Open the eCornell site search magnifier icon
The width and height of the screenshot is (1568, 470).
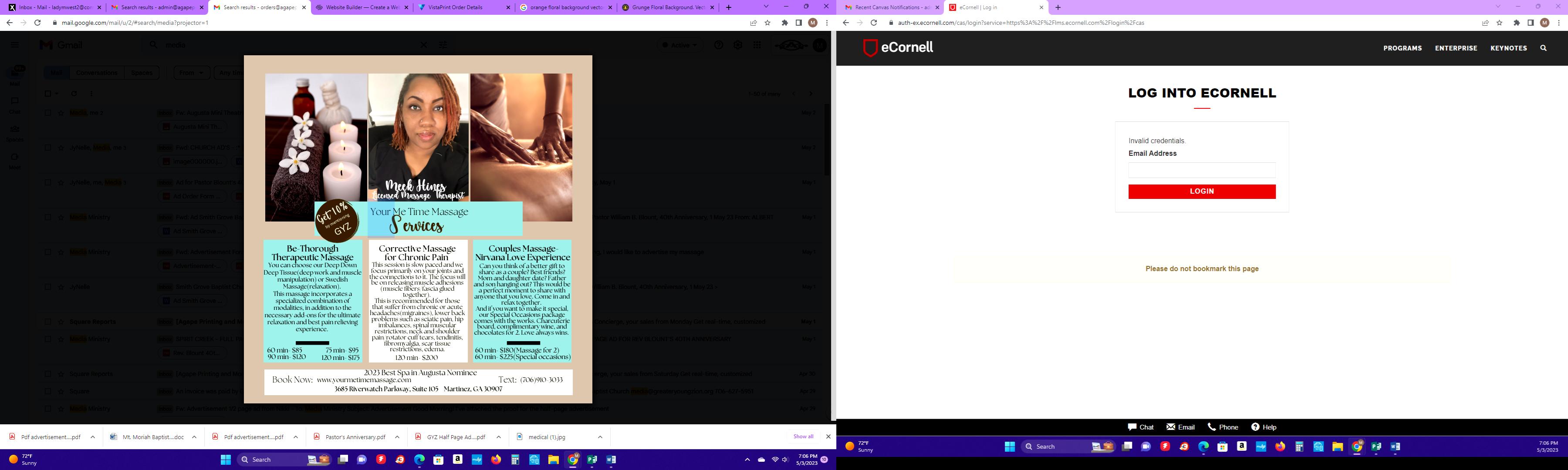click(1543, 48)
